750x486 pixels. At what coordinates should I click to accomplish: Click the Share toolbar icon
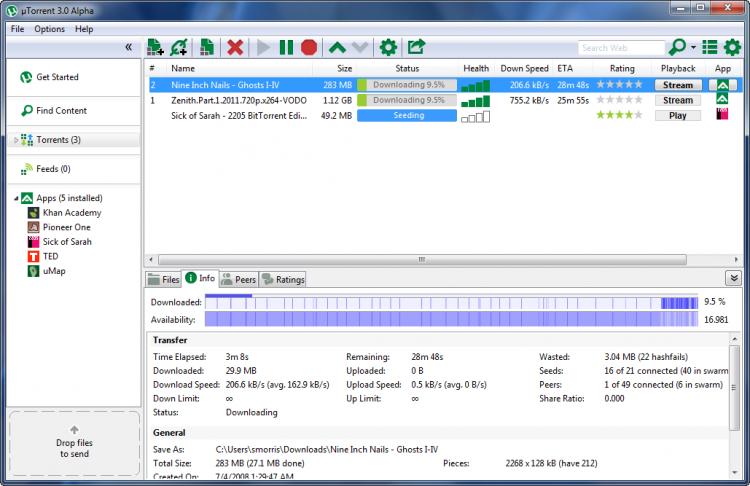pos(416,47)
